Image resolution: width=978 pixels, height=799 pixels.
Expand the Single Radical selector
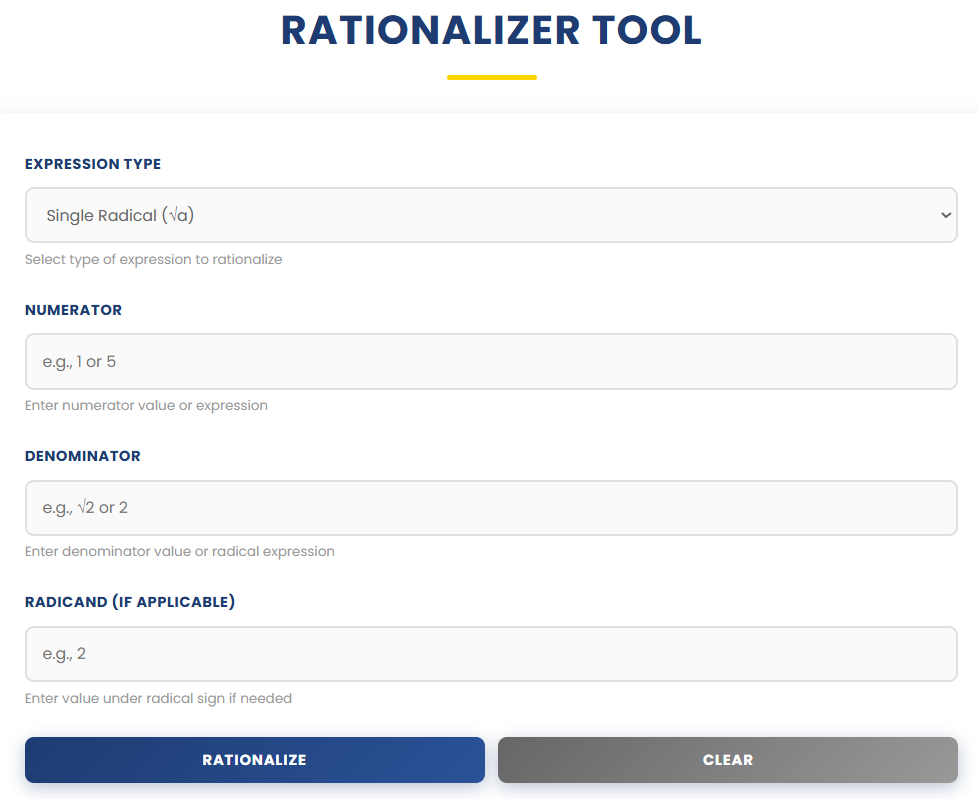click(490, 214)
